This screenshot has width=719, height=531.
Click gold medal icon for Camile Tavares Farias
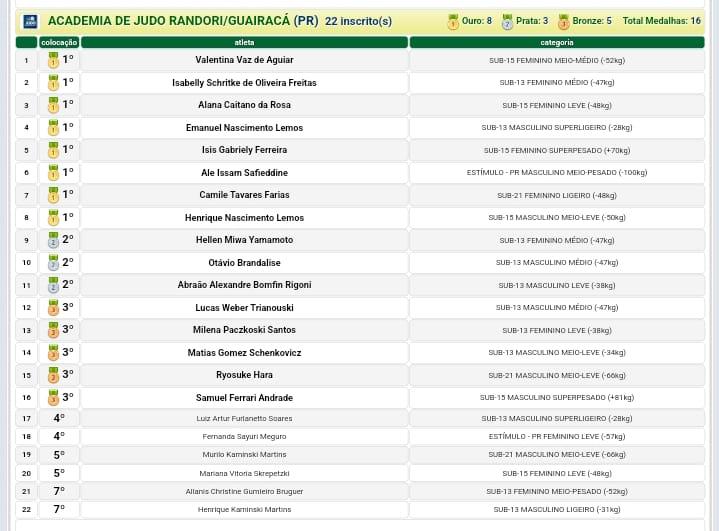point(54,195)
